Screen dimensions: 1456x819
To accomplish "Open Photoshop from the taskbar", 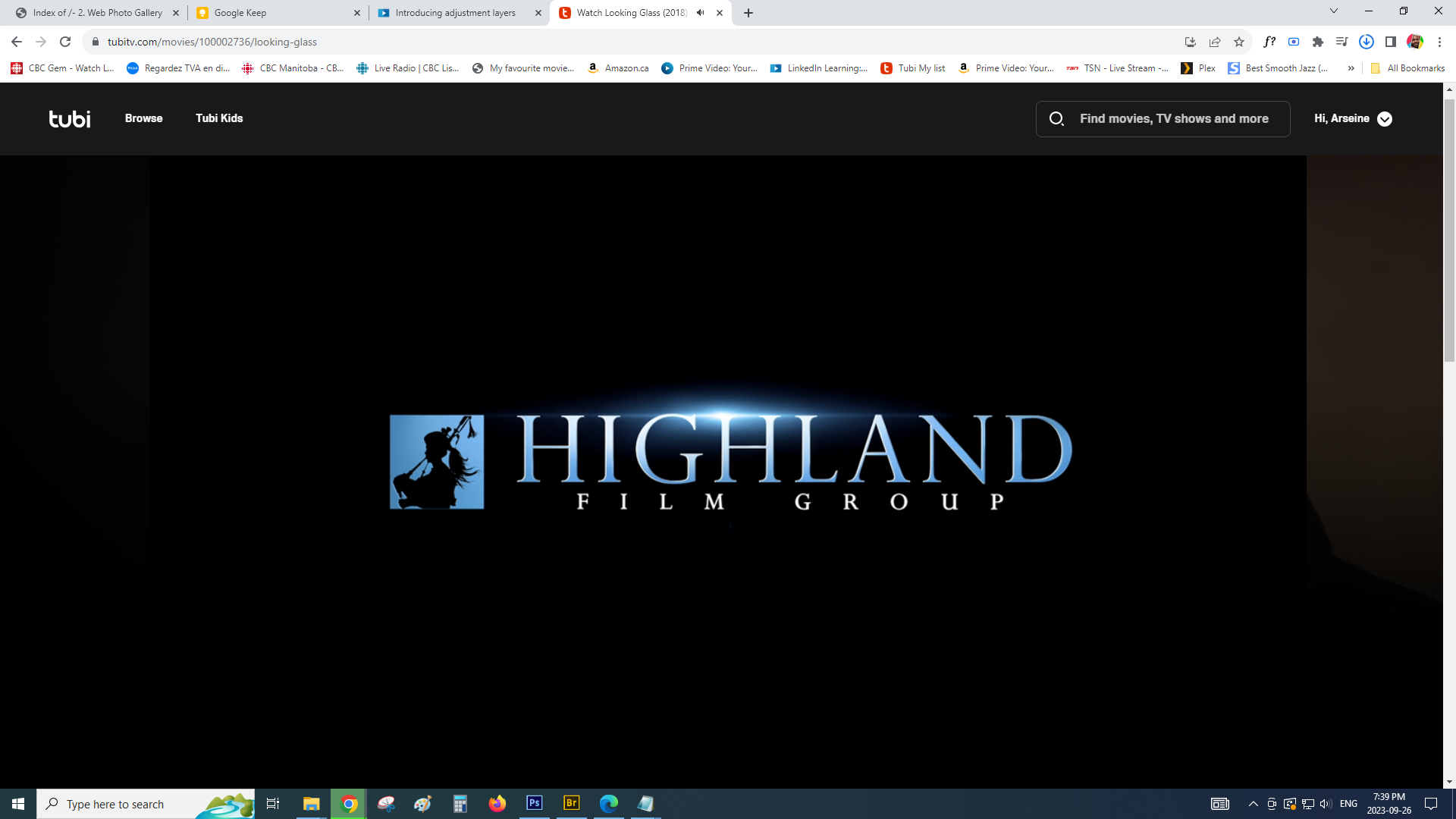I will point(535,803).
